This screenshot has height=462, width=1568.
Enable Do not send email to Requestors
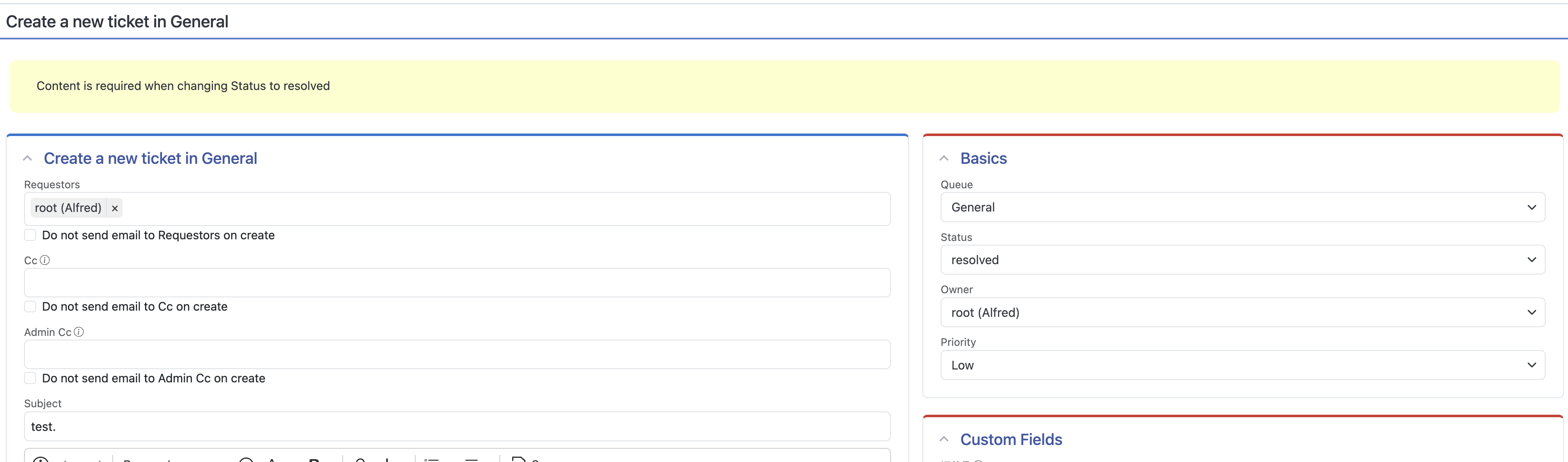30,235
